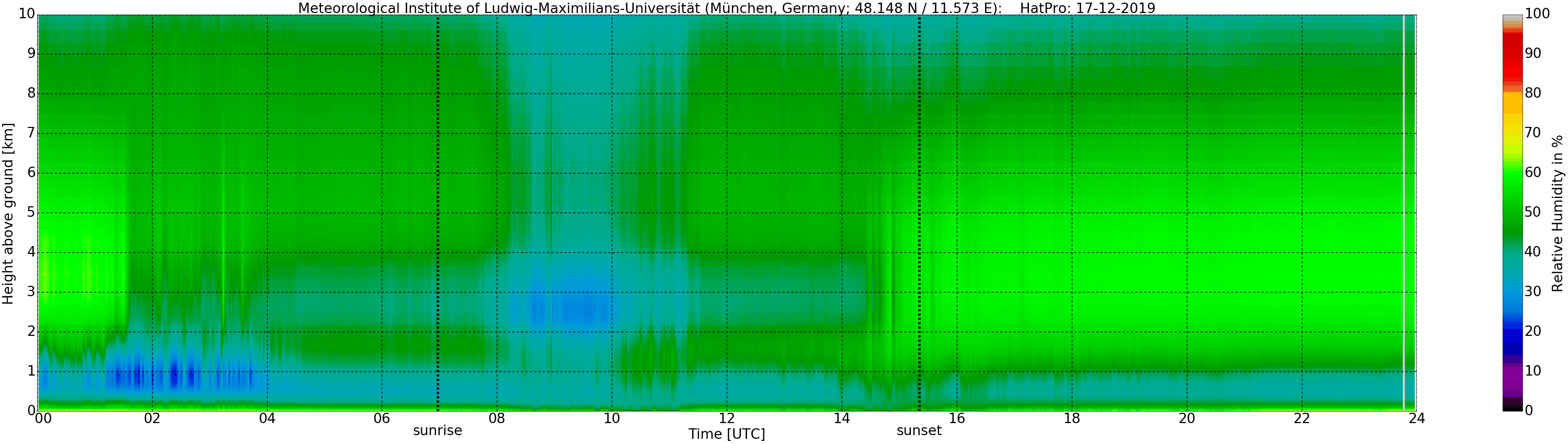The height and width of the screenshot is (444, 1568).
Task: Click height-axis tick label "9" km
Action: pyautogui.click(x=31, y=54)
